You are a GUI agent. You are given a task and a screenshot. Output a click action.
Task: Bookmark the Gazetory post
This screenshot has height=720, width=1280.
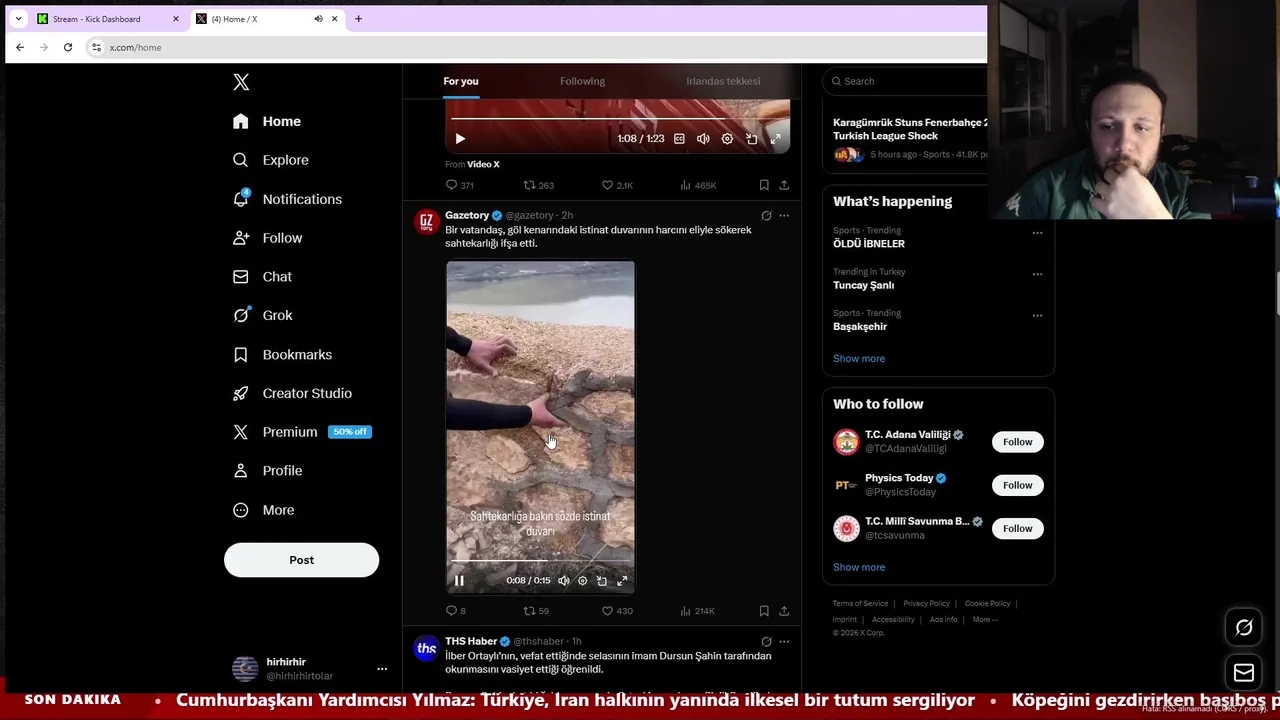tap(764, 611)
